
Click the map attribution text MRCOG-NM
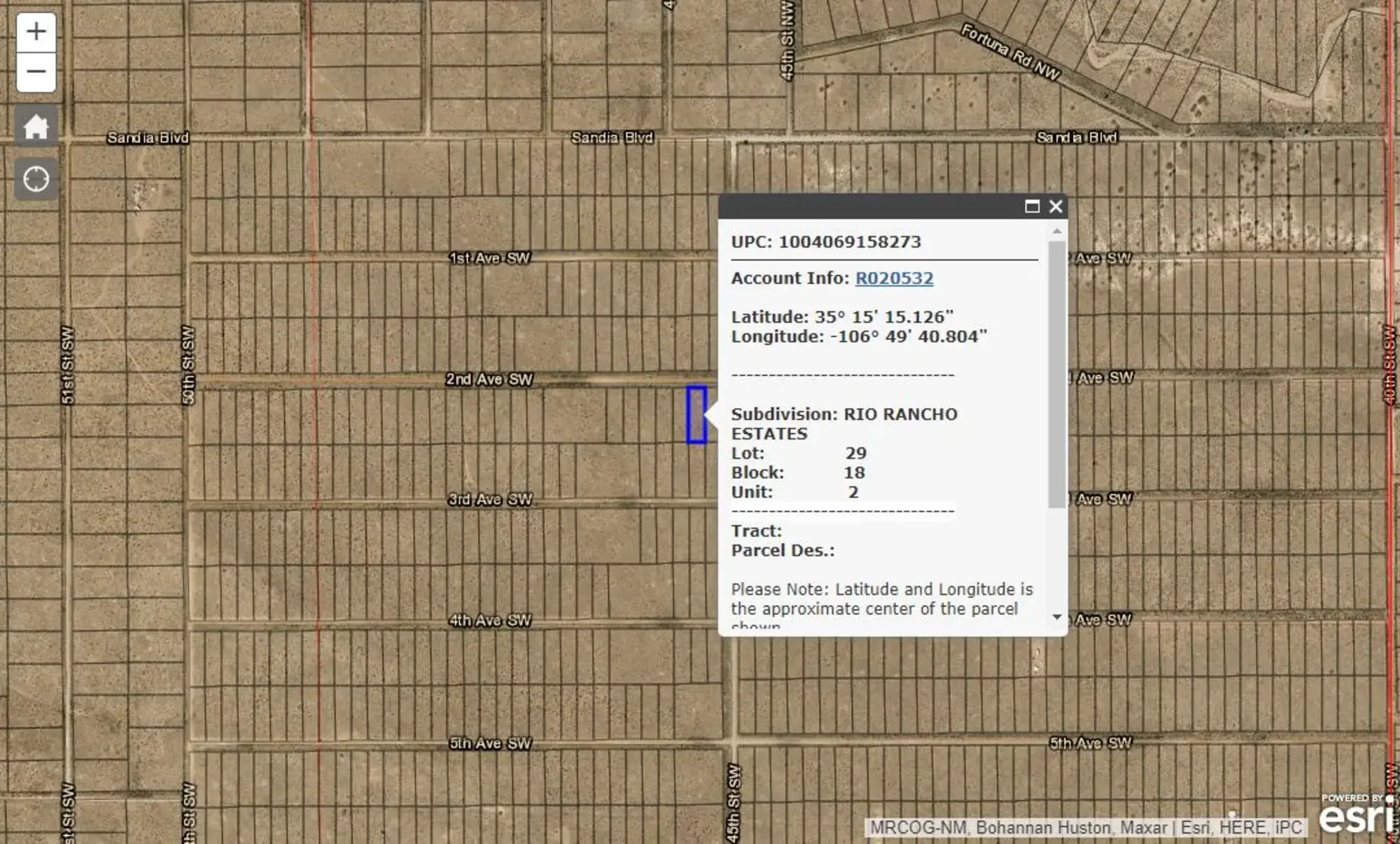tap(920, 828)
